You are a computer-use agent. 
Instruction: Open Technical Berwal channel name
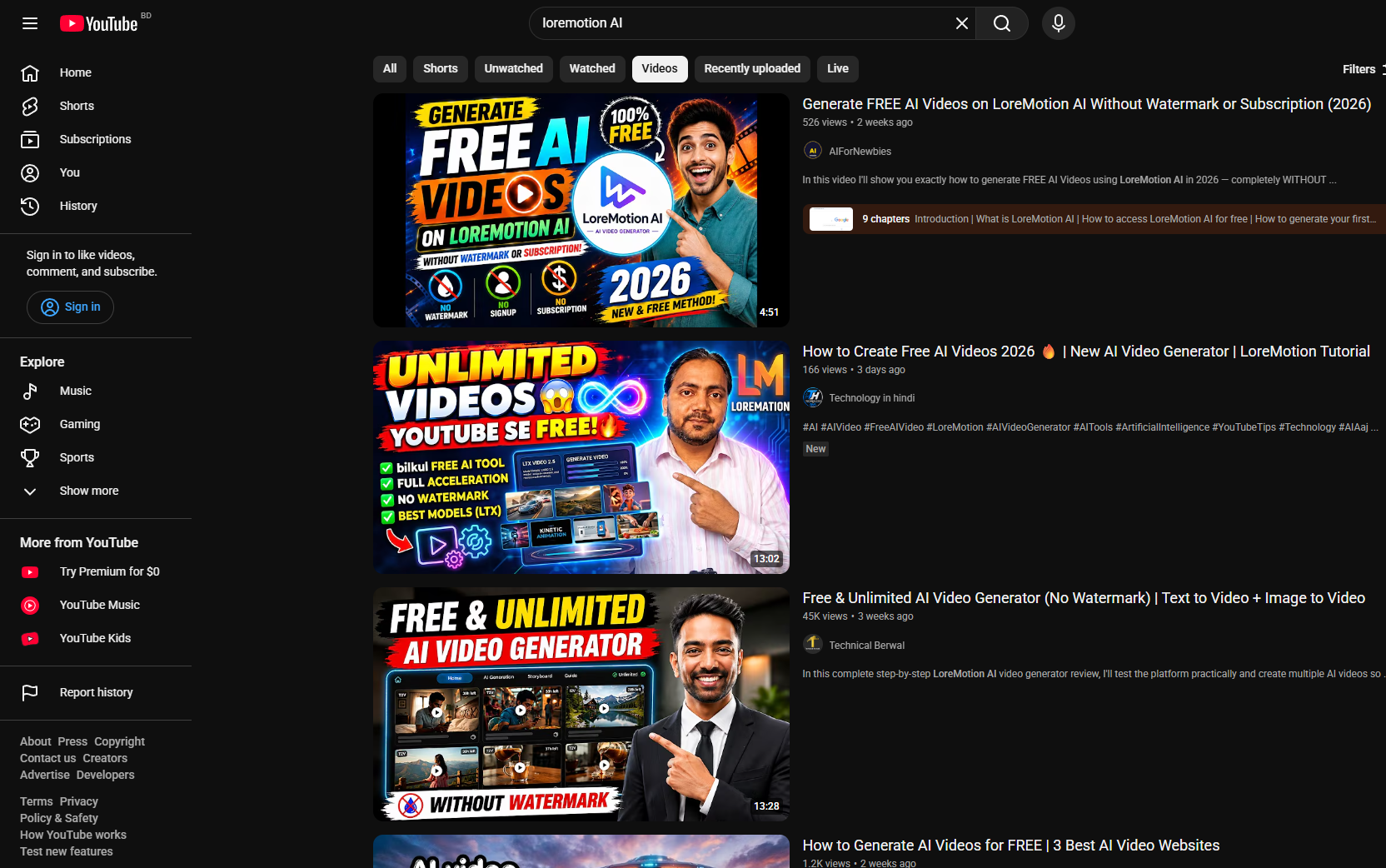[x=867, y=646]
